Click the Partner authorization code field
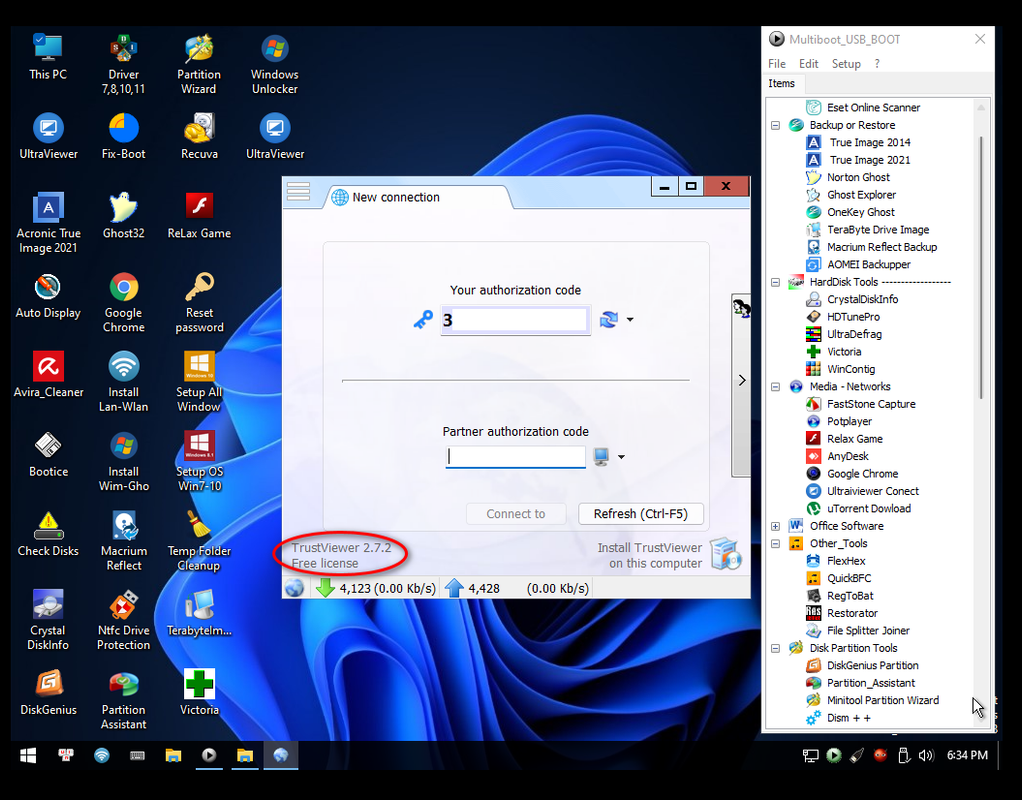 516,457
